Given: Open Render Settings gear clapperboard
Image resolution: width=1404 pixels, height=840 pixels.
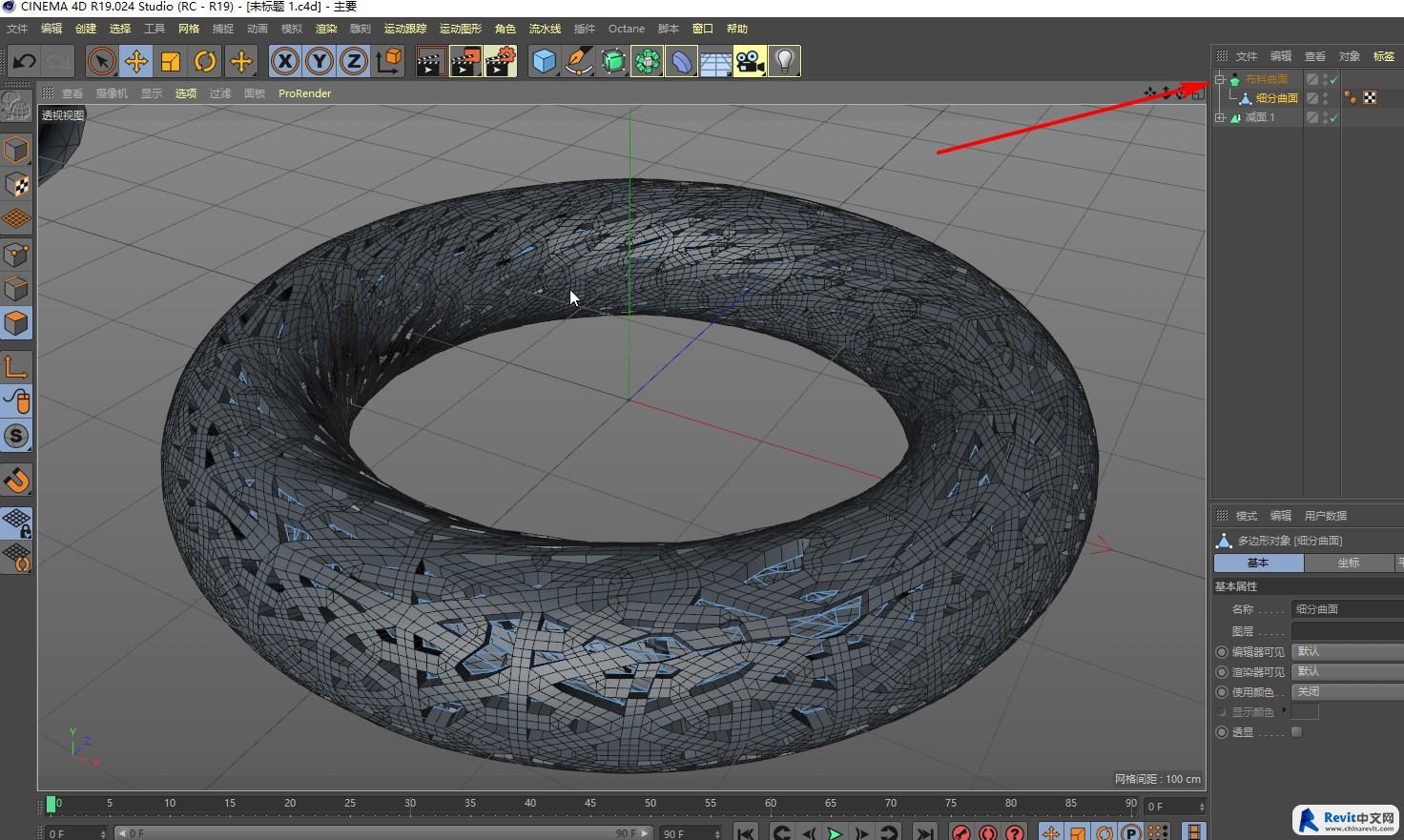Looking at the screenshot, I should pyautogui.click(x=501, y=61).
